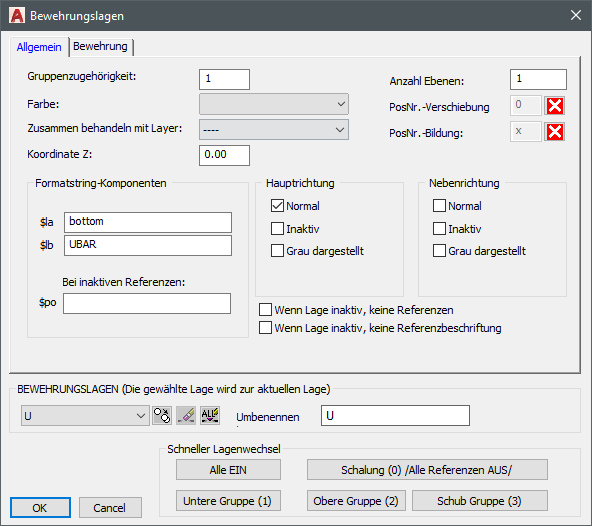
Task: Click 'Schalung (0) /Alle Referenzen AUS/' button
Action: click(427, 470)
